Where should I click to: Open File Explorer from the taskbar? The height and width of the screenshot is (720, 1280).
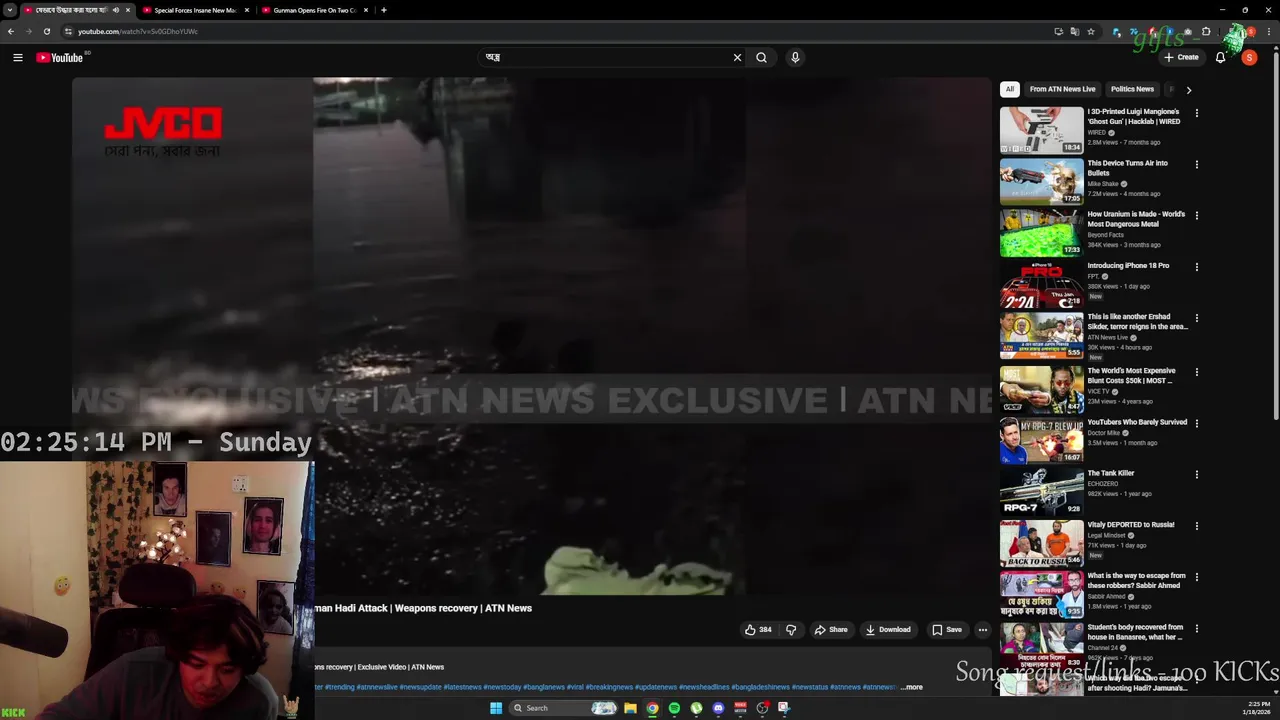(630, 708)
